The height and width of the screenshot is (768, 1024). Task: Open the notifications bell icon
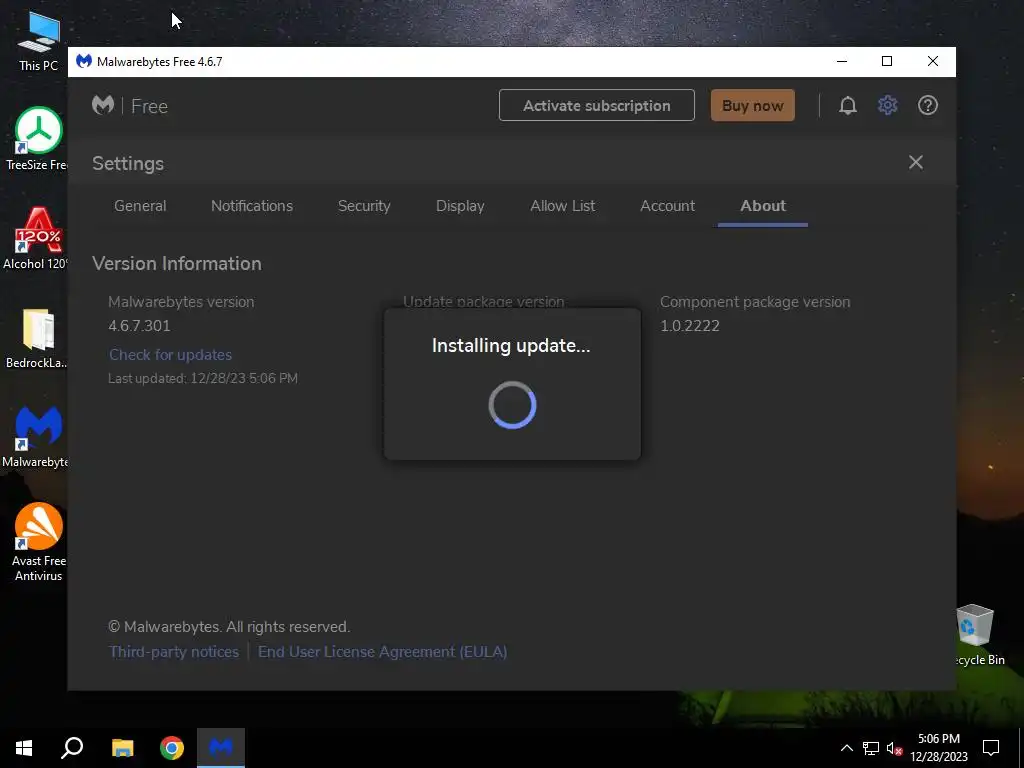[848, 105]
